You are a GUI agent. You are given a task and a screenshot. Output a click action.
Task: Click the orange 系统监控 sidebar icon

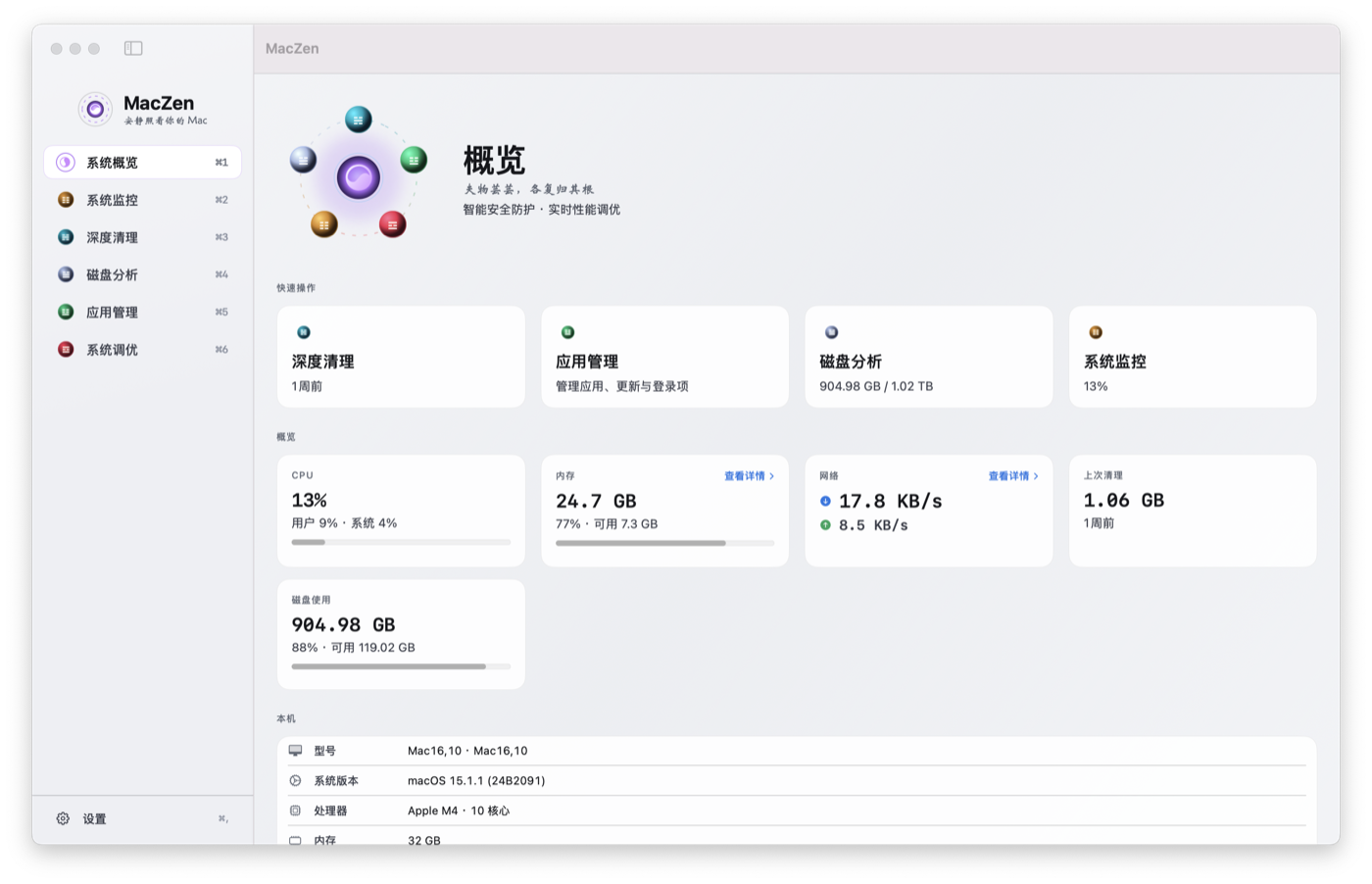click(66, 200)
